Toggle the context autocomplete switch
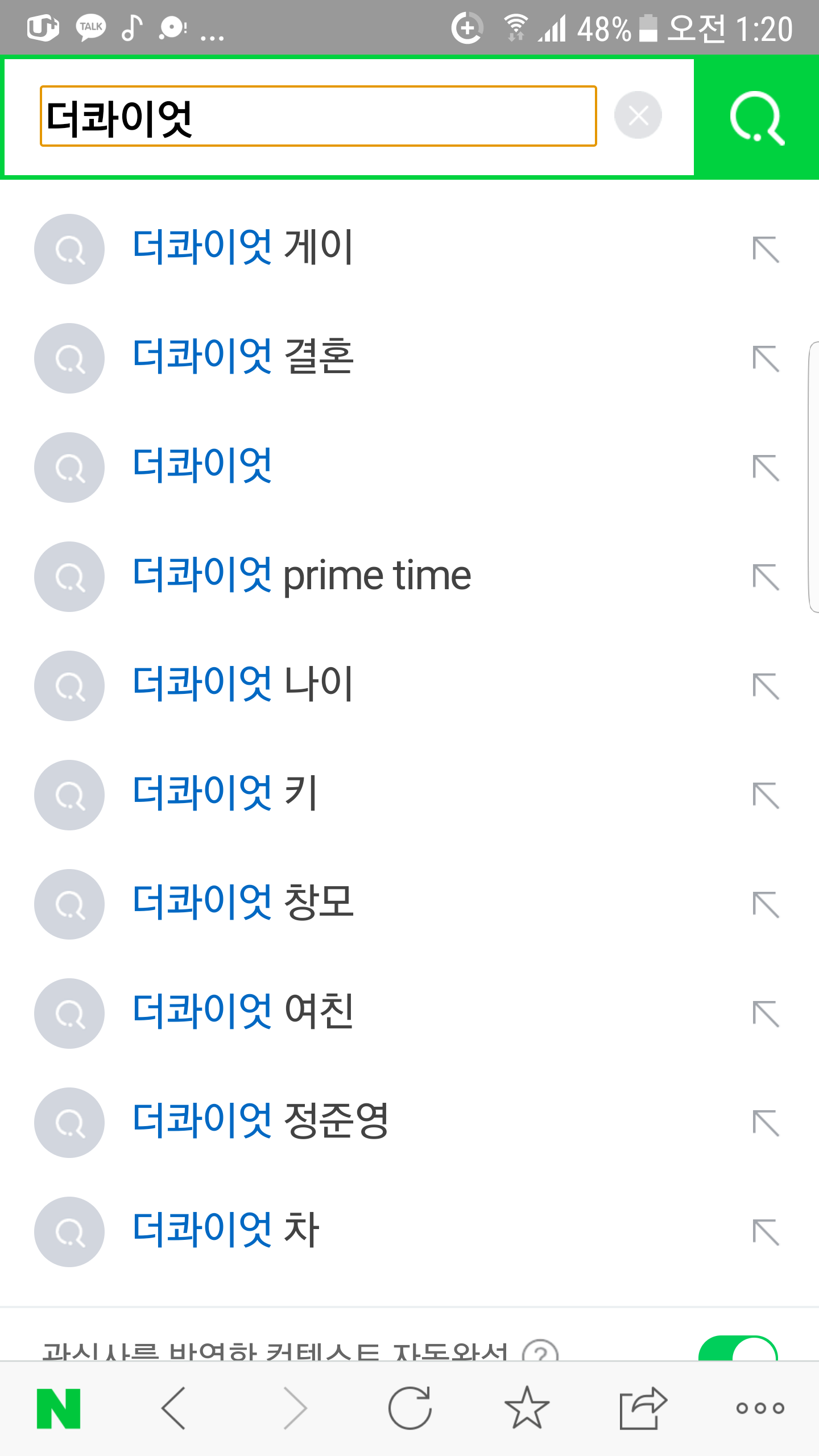Viewport: 819px width, 1456px height. [x=738, y=1349]
